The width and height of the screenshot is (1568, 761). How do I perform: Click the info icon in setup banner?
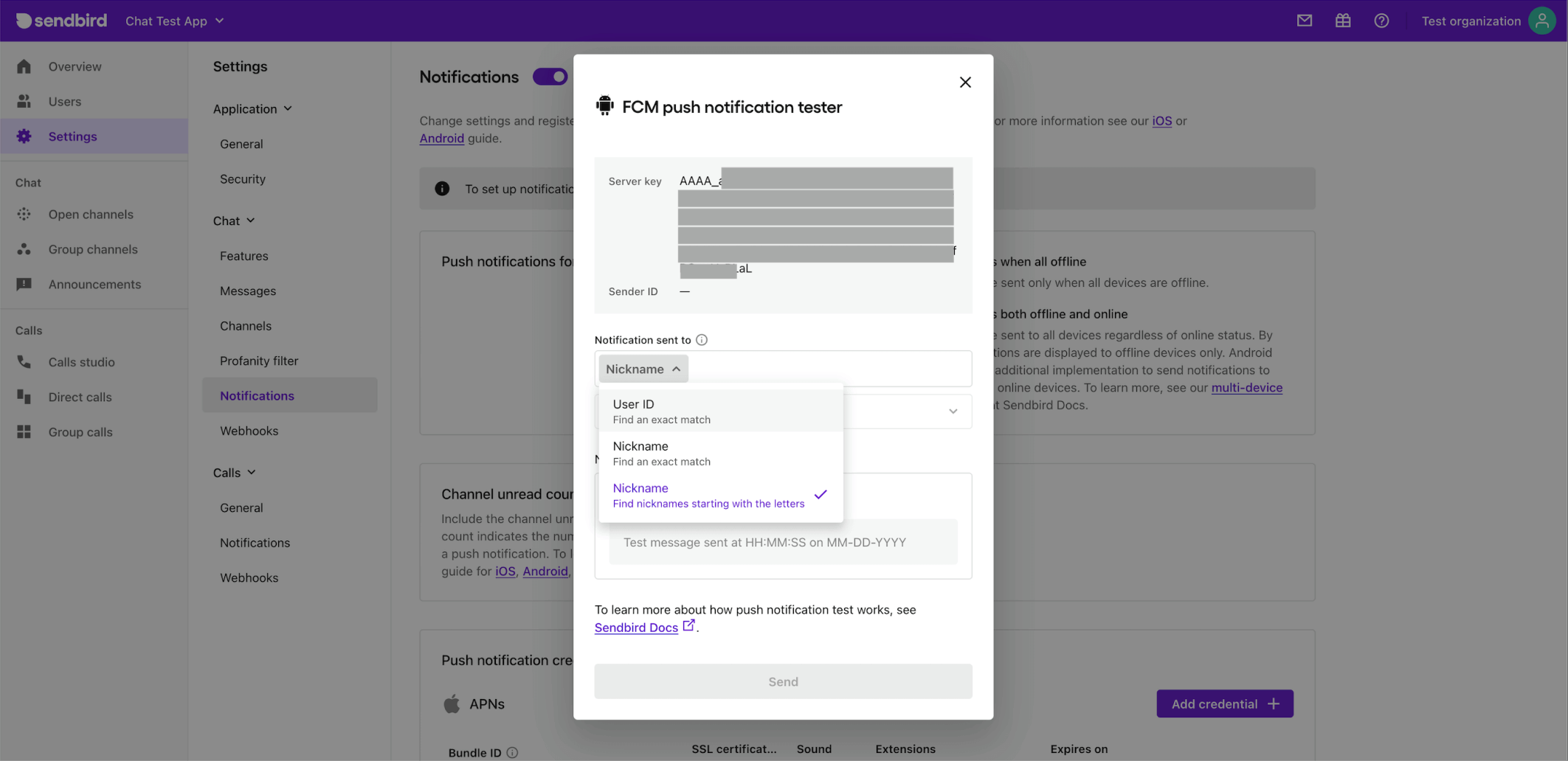pos(442,189)
